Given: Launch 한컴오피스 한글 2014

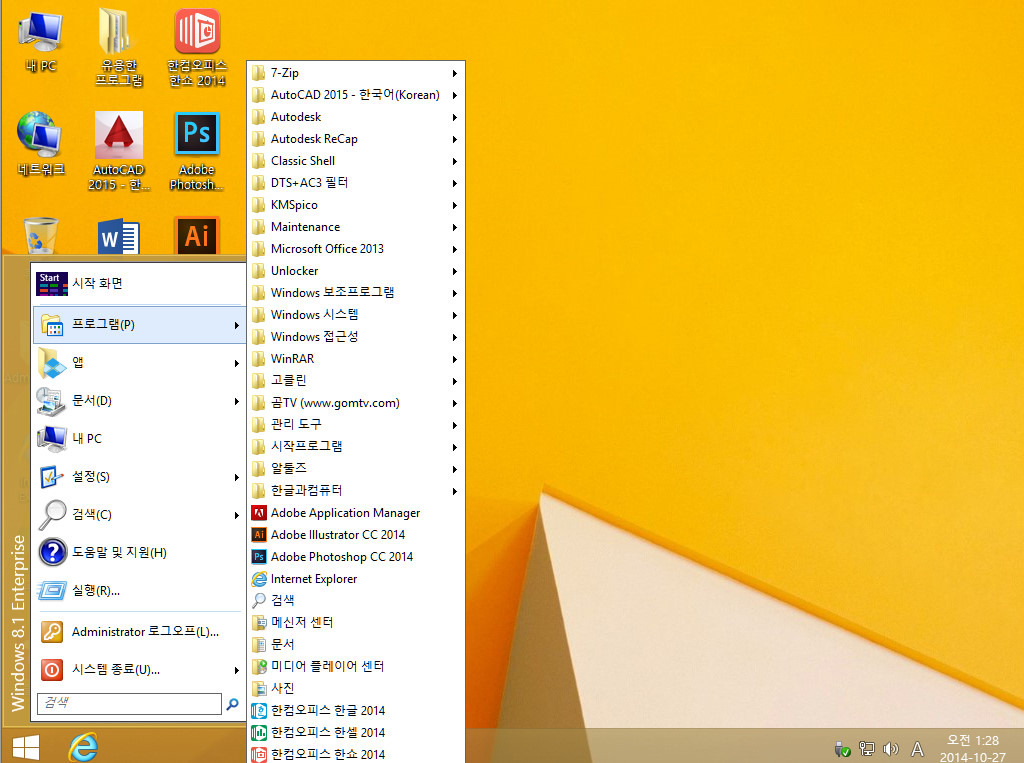Looking at the screenshot, I should tap(356, 711).
